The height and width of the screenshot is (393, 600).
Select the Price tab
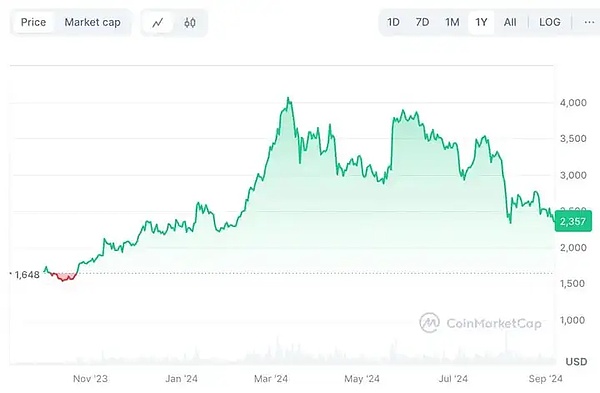point(33,22)
